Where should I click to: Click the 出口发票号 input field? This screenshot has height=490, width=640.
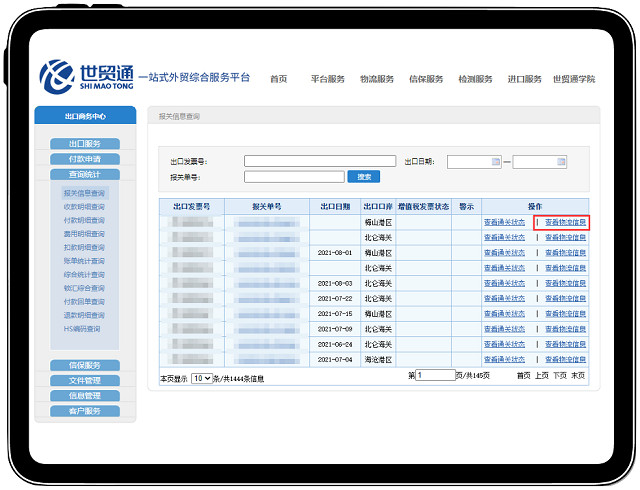click(x=319, y=161)
